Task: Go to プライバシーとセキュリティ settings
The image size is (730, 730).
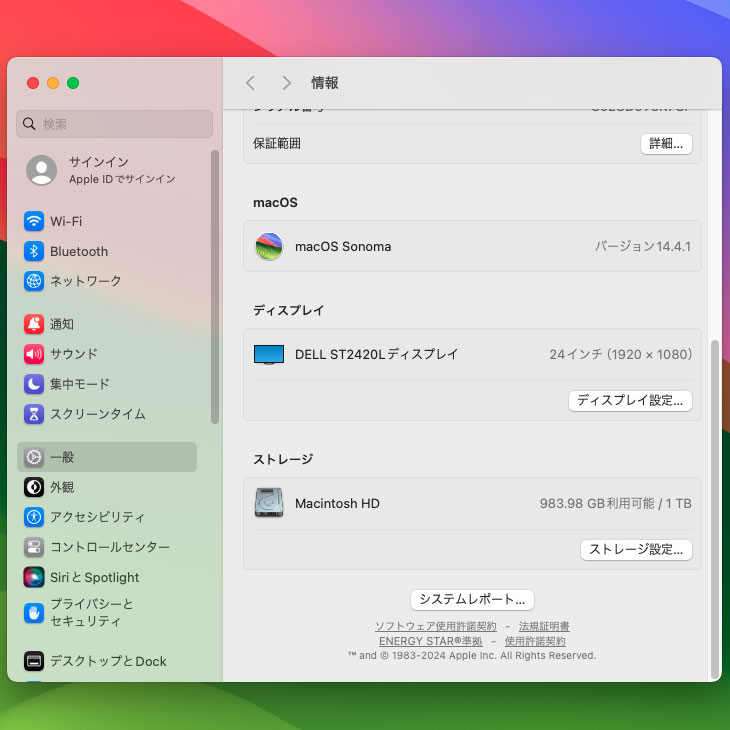Action: coord(91,613)
